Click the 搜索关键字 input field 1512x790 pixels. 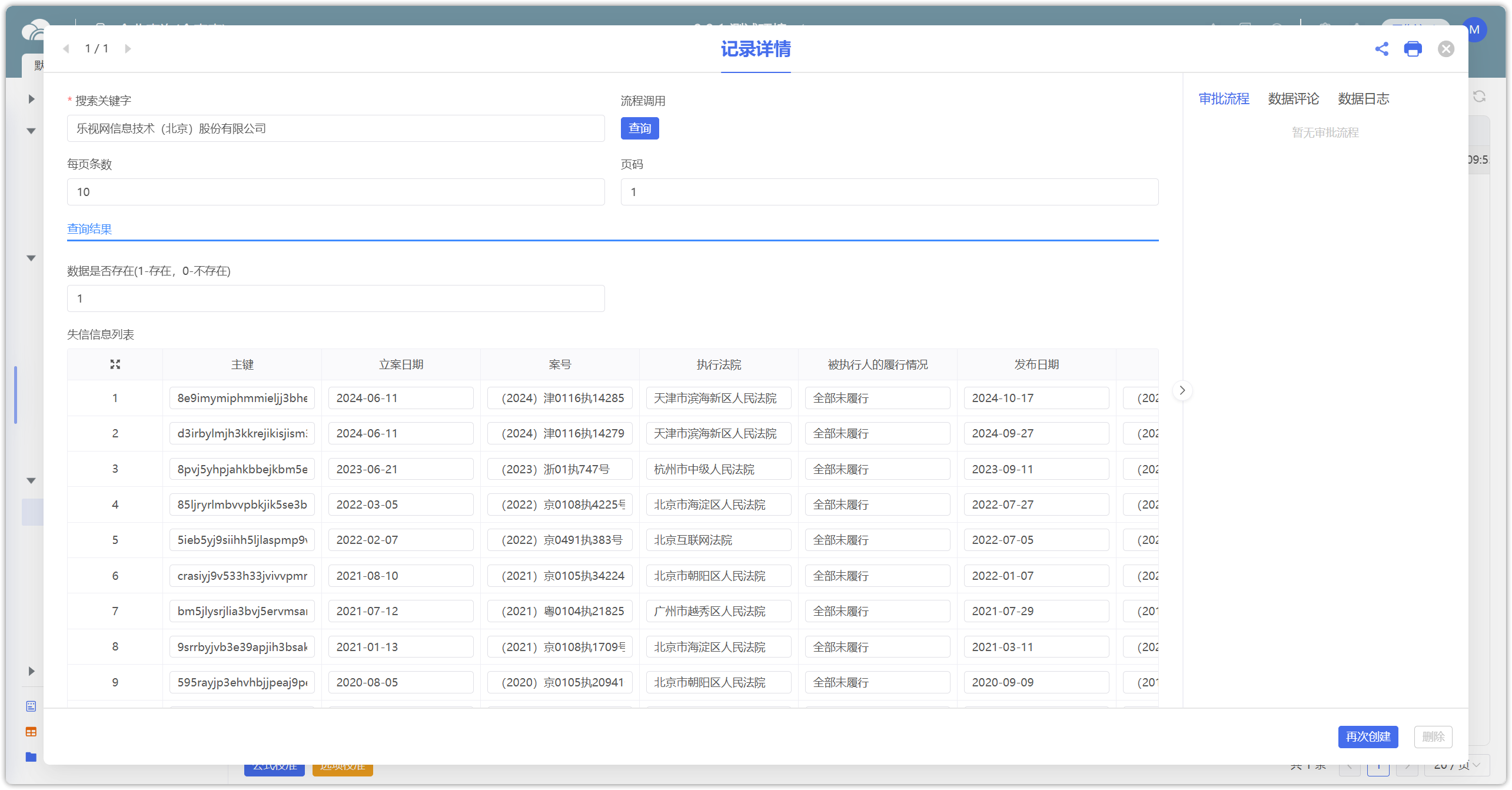point(335,128)
